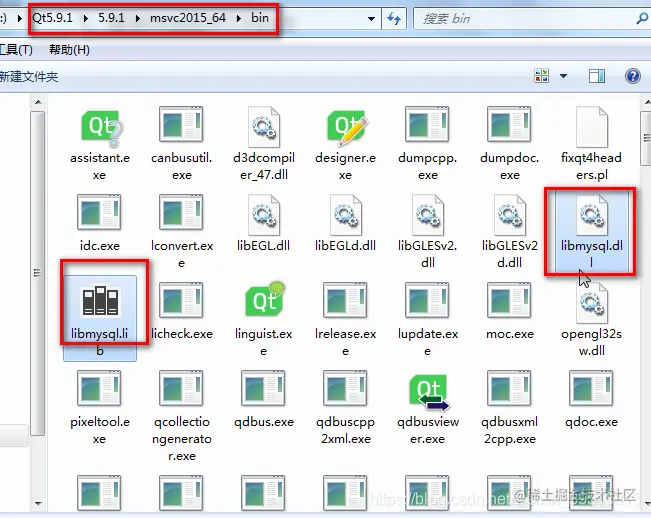
Task: Select the lupdate.exe file icon
Action: pos(427,301)
